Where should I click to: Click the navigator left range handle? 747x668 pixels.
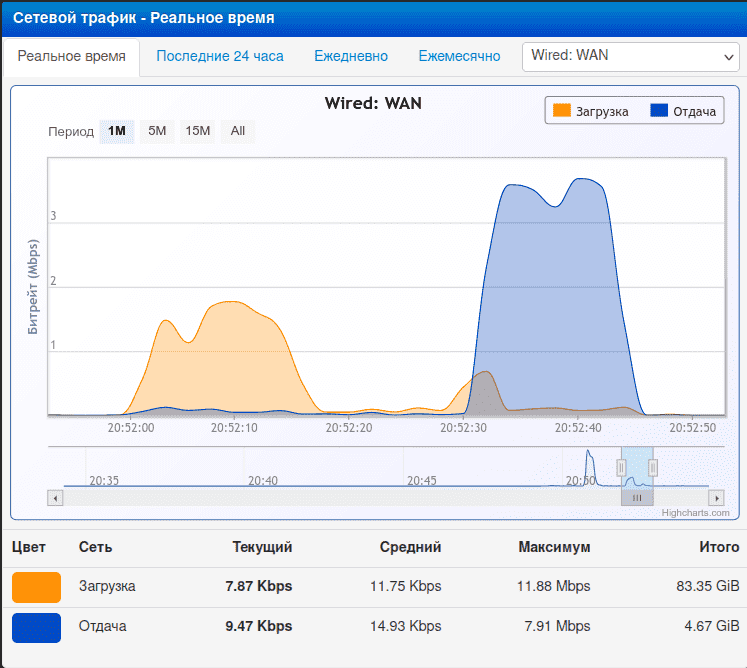(x=621, y=468)
